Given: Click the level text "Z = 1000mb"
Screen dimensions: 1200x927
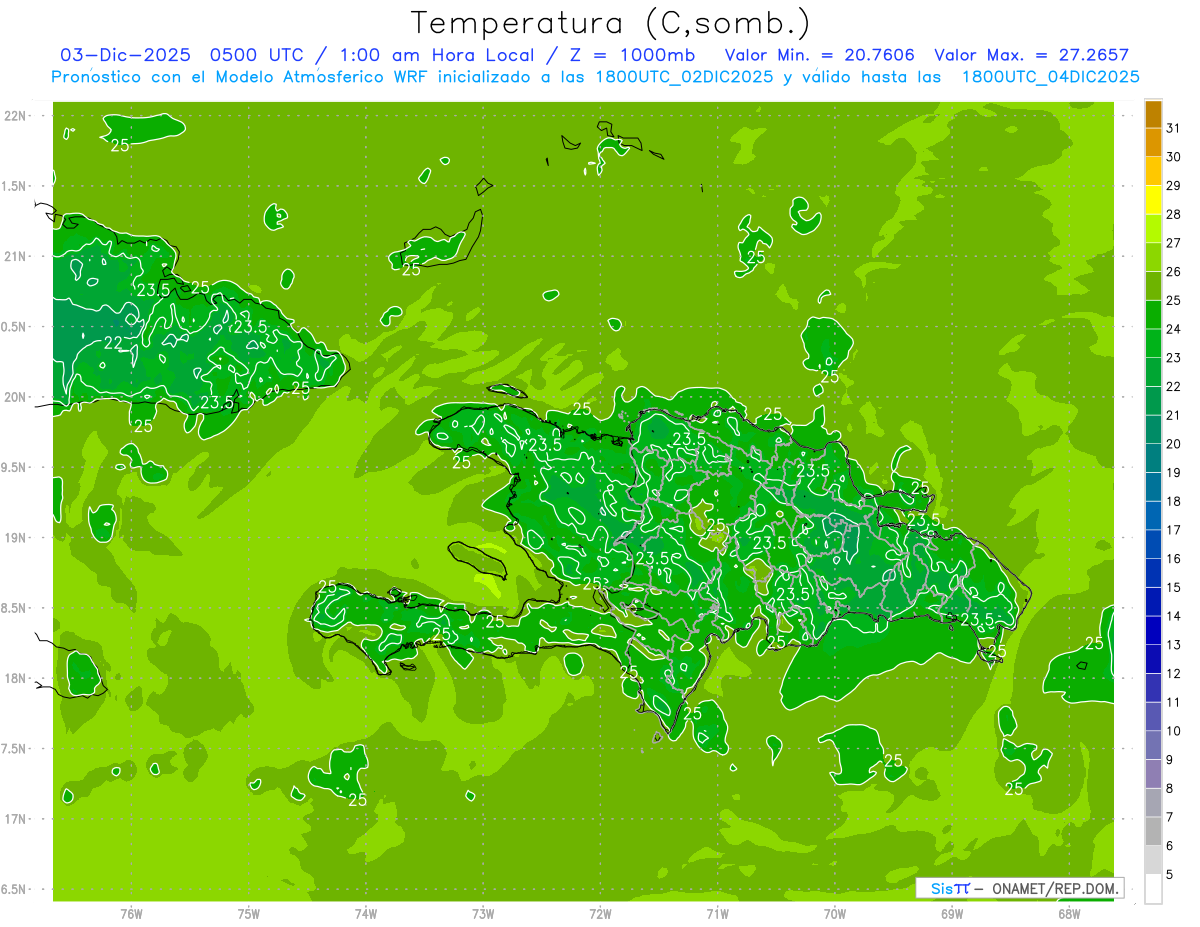Looking at the screenshot, I should pos(635,55).
